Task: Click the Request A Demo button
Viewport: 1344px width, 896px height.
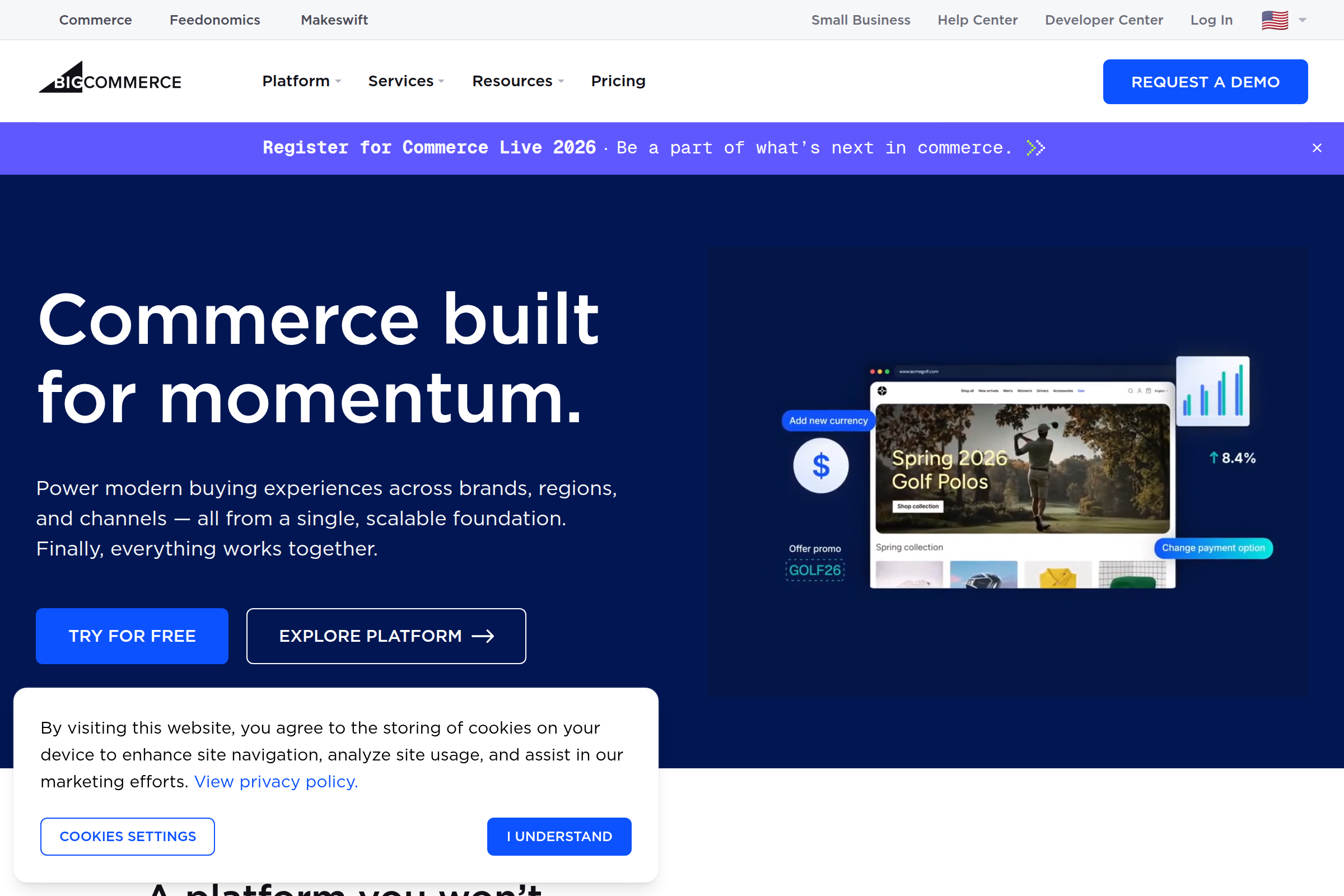Action: 1205,81
